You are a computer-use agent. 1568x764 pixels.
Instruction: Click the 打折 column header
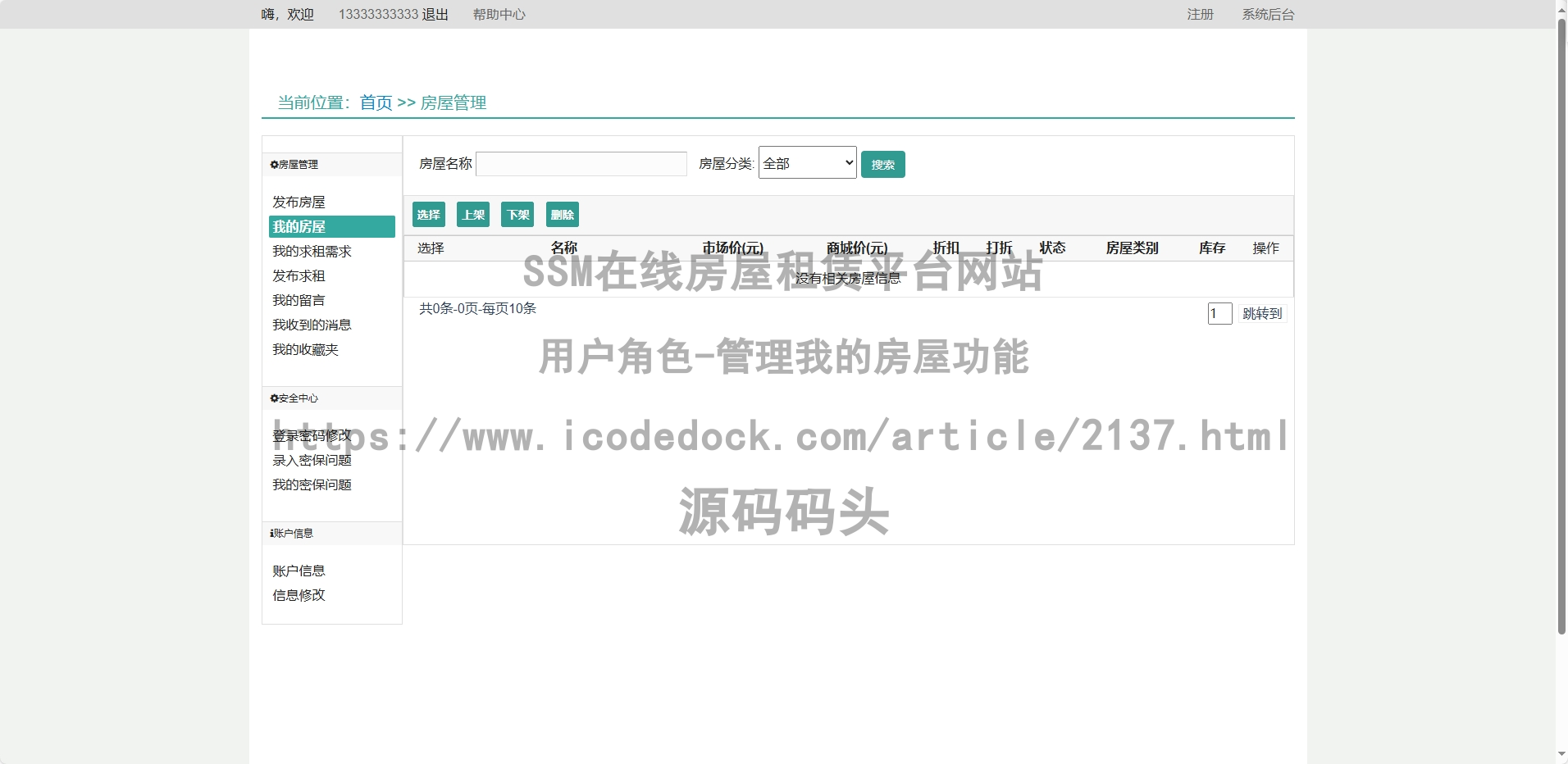click(x=1000, y=248)
